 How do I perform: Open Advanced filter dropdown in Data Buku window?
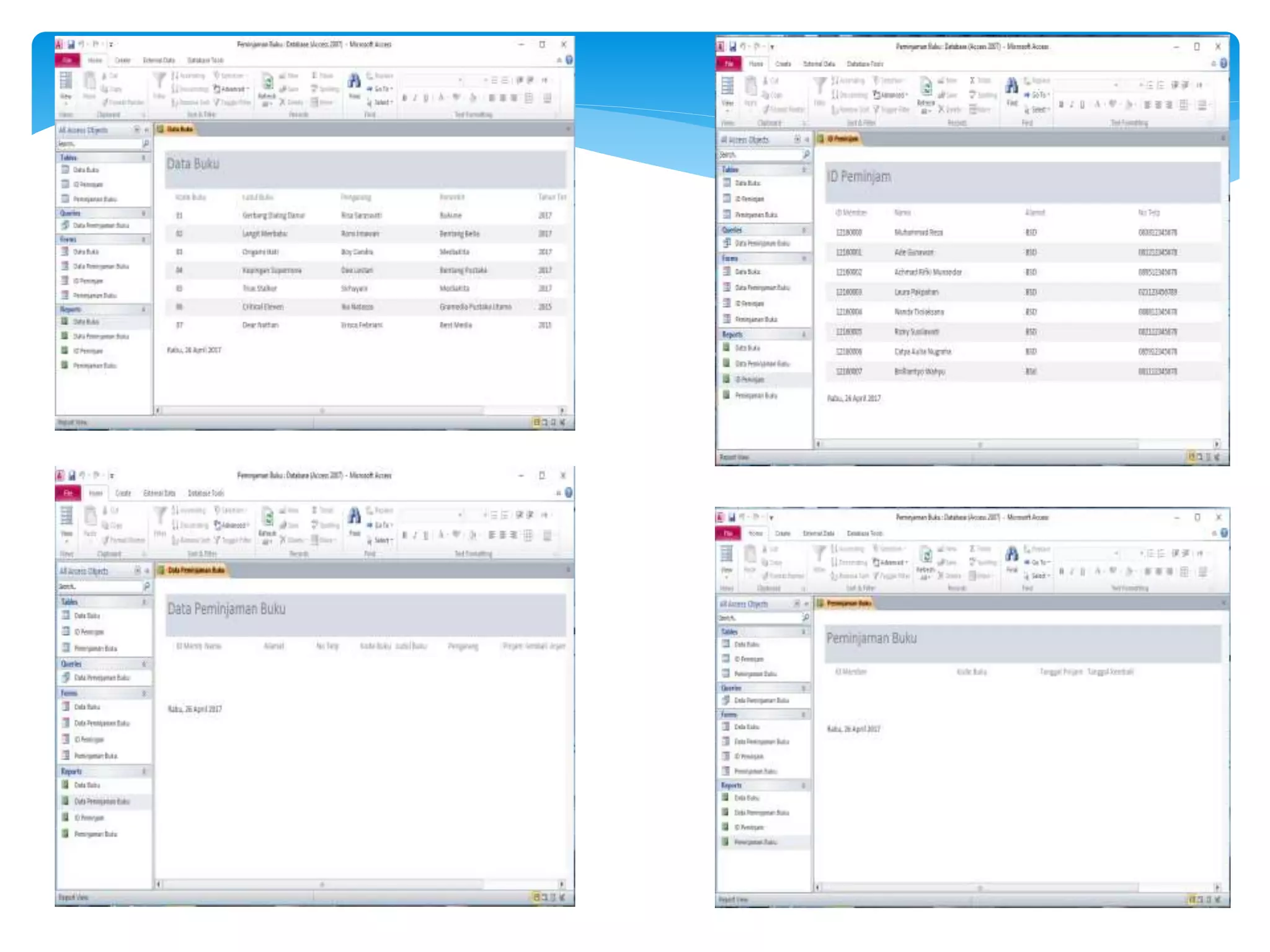point(231,89)
